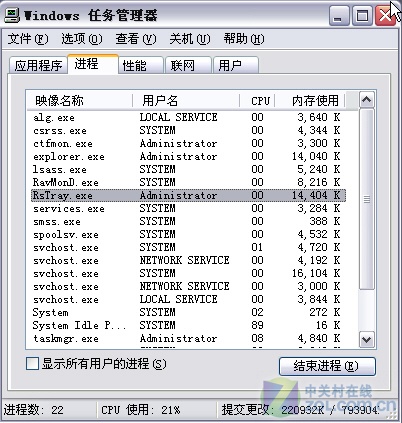Screen dimensions: 402x423
Task: Click the scrollbar up arrow
Action: [x=367, y=100]
